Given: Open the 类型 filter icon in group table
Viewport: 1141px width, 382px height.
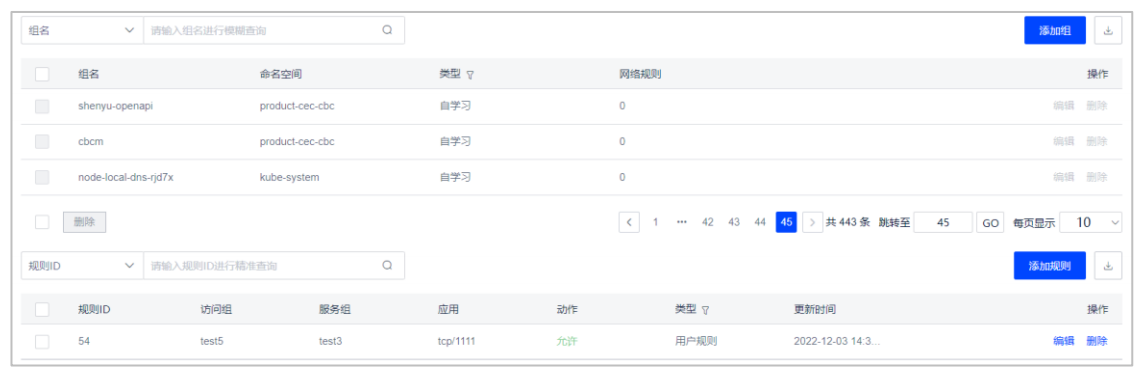Looking at the screenshot, I should click(x=470, y=75).
